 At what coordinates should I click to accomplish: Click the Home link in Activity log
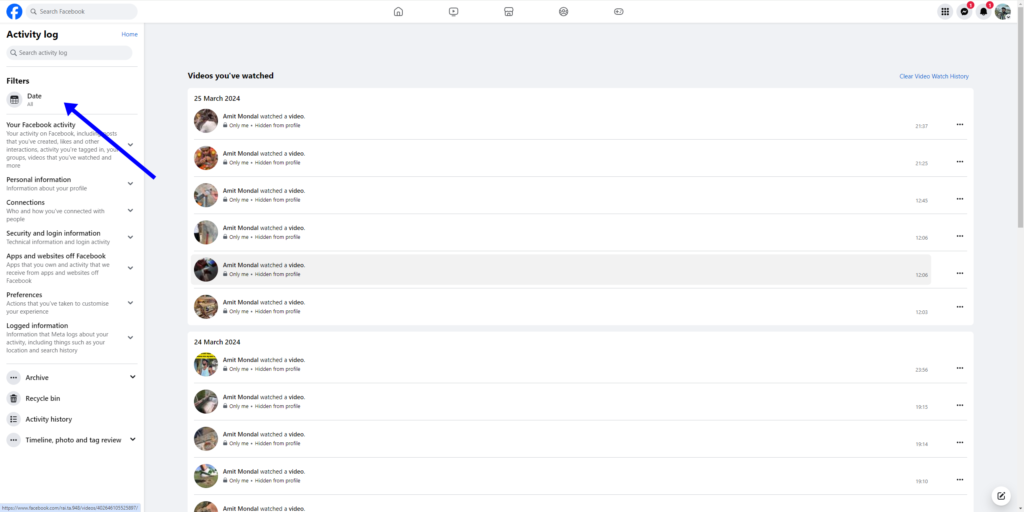coord(129,34)
